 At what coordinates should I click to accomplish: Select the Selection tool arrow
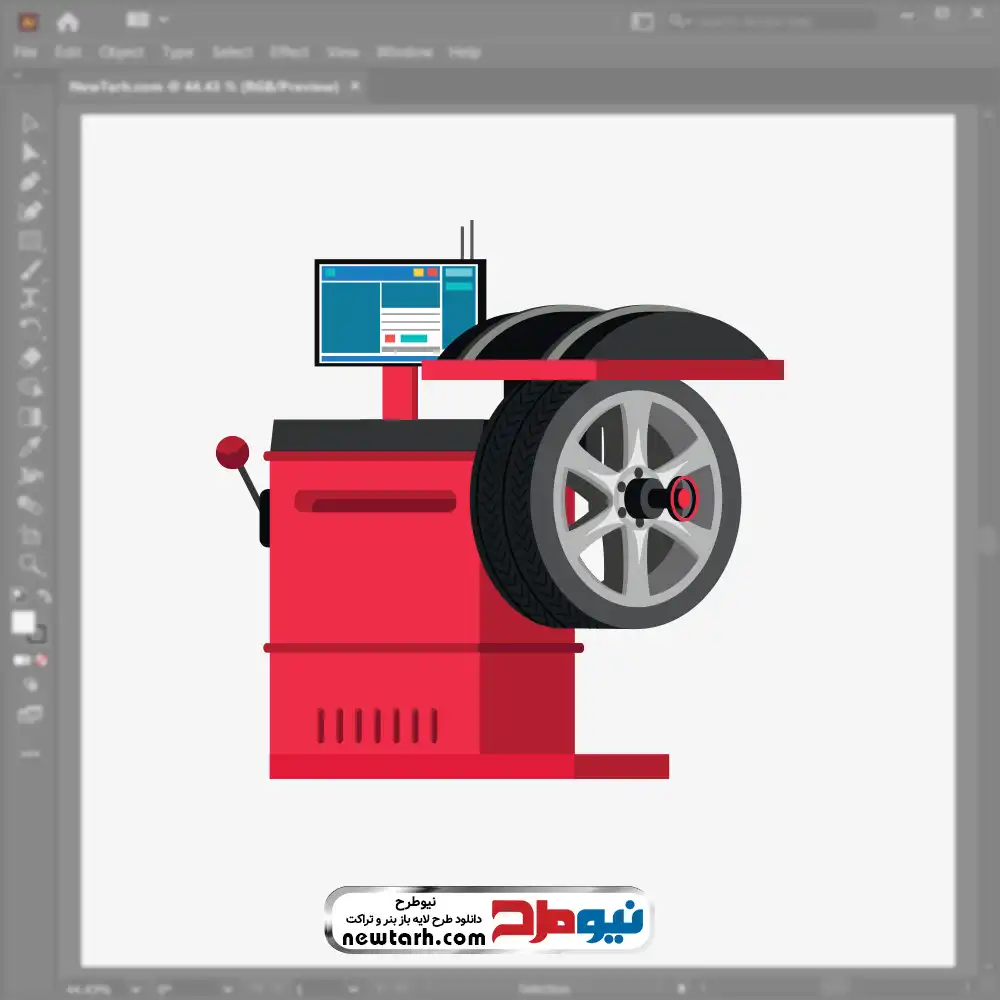(x=30, y=123)
